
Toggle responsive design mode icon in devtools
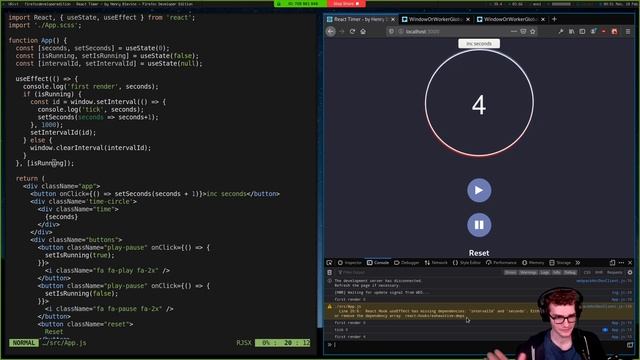612,262
